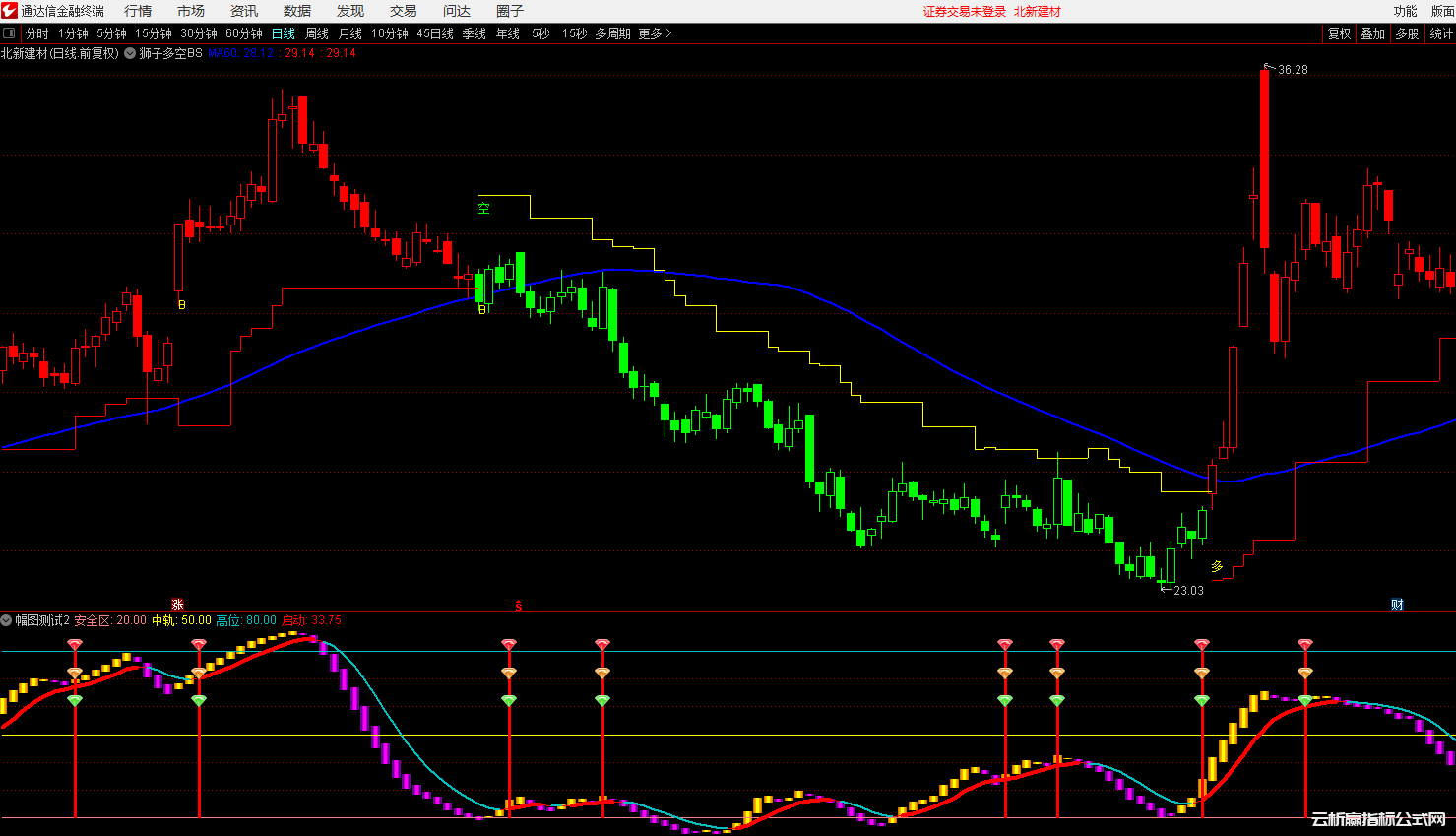Click the green 空 signal label
This screenshot has height=836, width=1456.
(483, 208)
